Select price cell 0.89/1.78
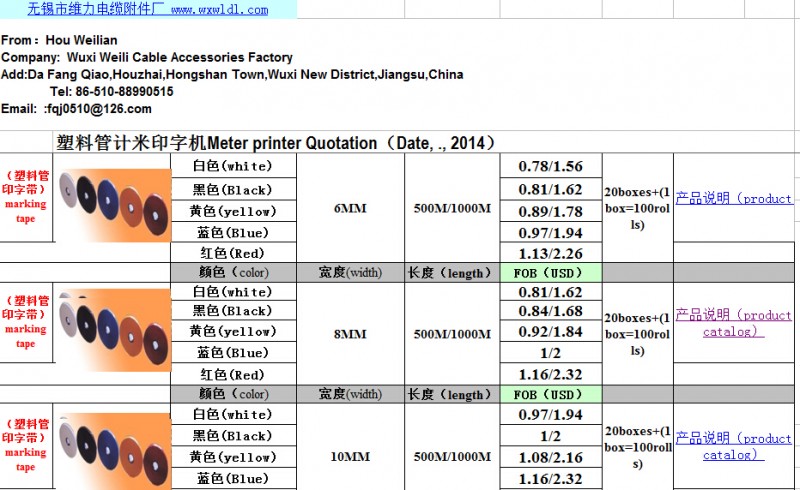Screen dimensions: 800x490 (x=550, y=211)
